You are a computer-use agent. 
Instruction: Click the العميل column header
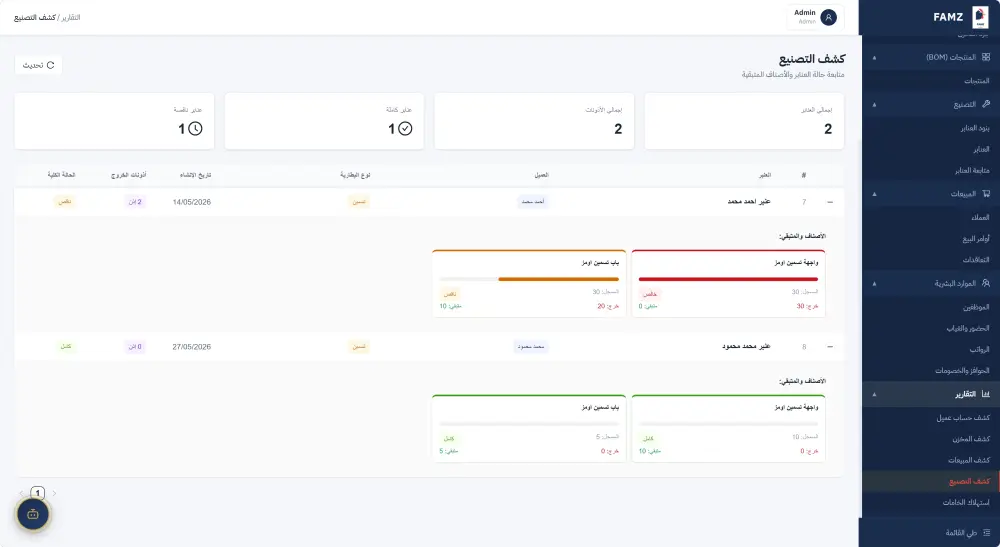click(x=541, y=175)
